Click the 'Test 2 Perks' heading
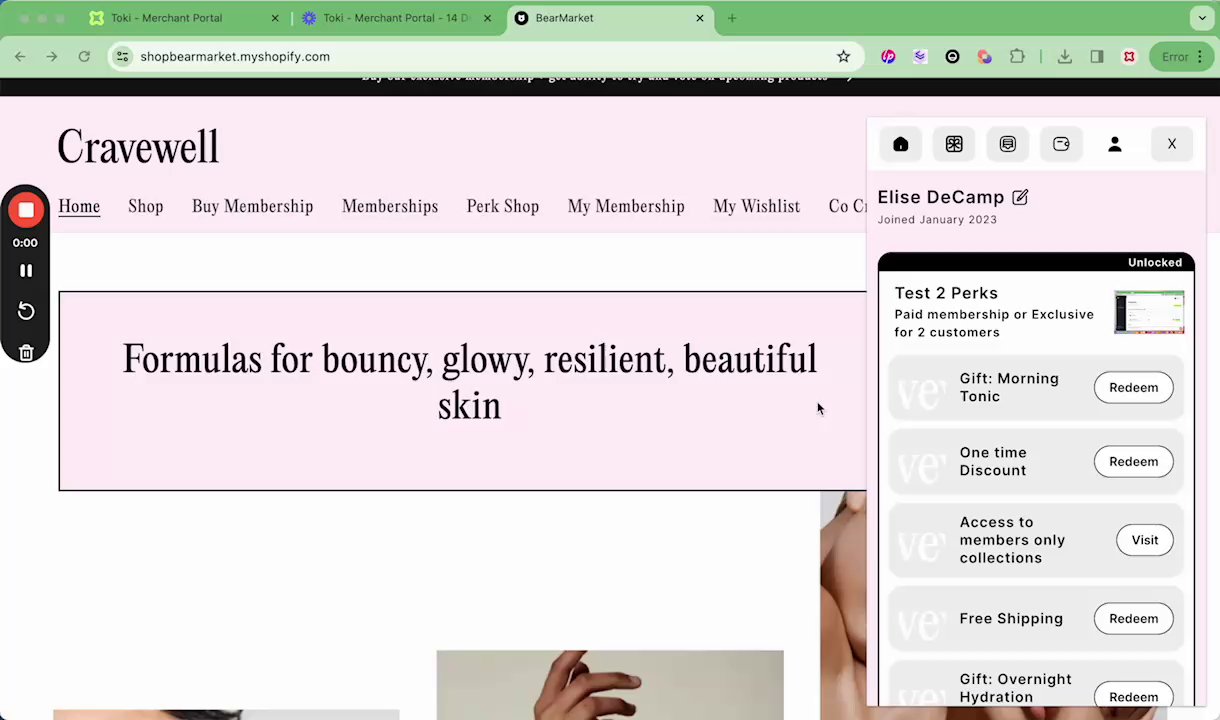Screen dimensions: 1220x720 tap(946, 293)
